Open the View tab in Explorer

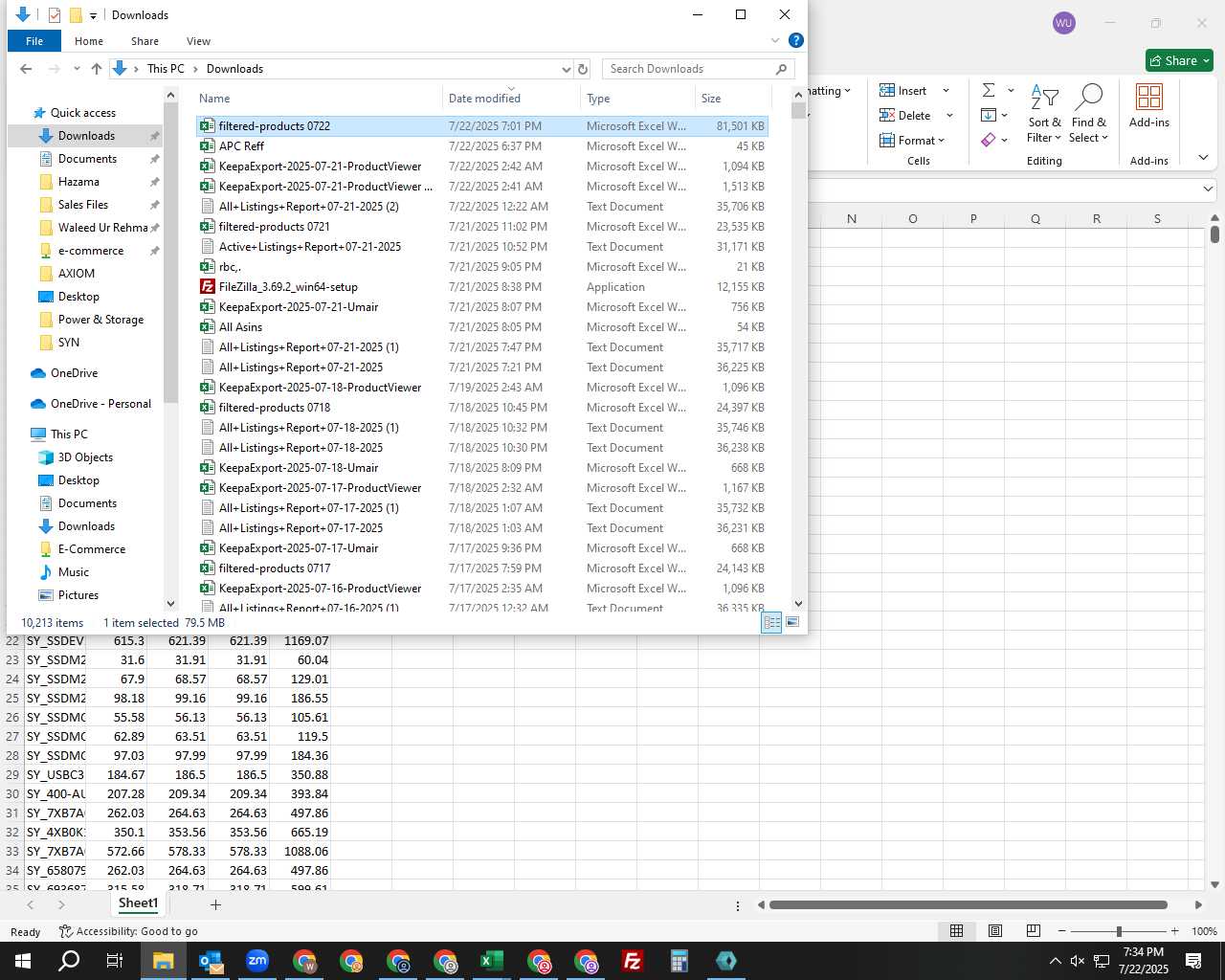click(198, 41)
